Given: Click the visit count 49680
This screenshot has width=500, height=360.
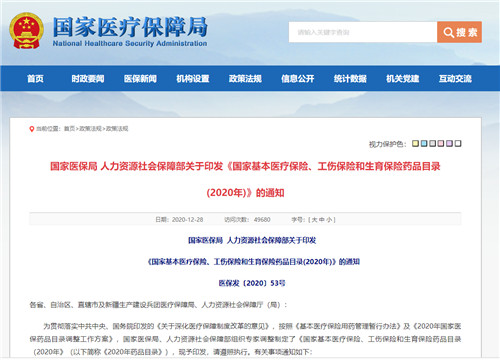Looking at the screenshot, I should point(262,220).
